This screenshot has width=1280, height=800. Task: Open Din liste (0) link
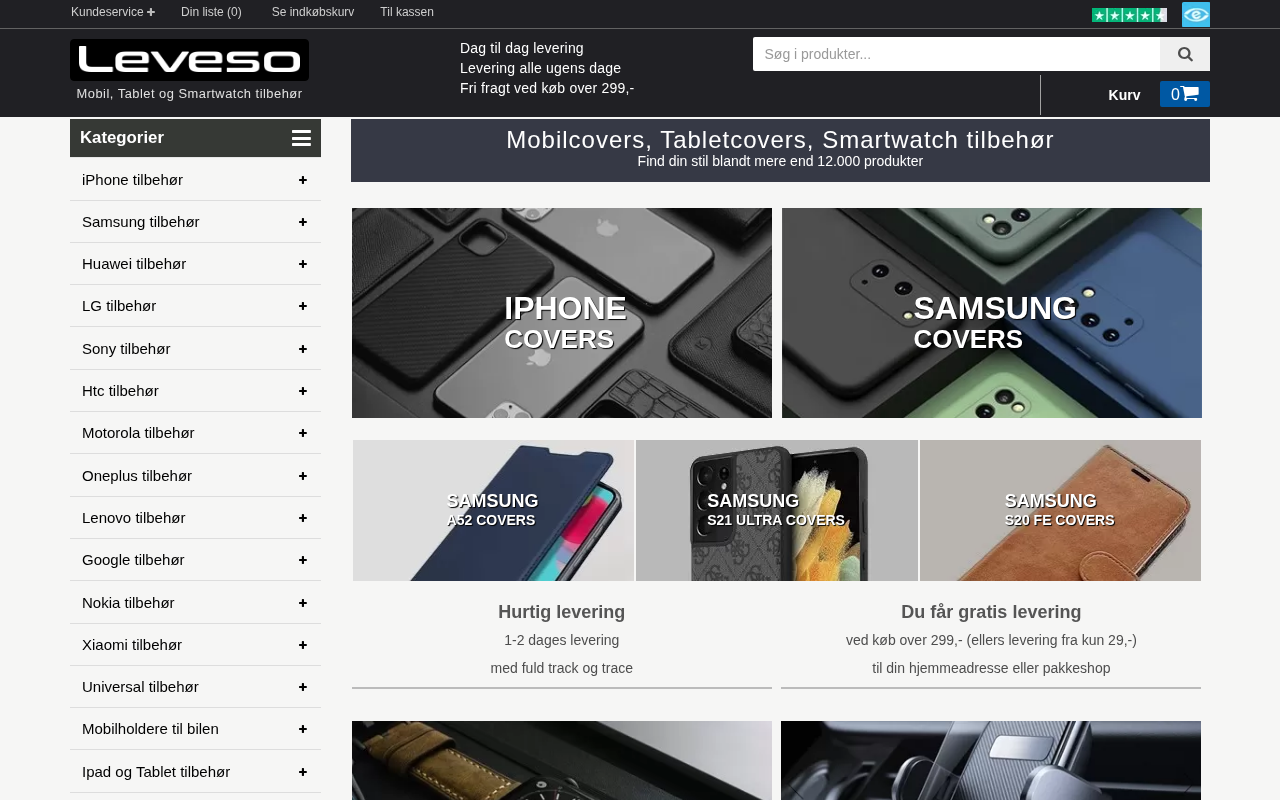pyautogui.click(x=211, y=12)
